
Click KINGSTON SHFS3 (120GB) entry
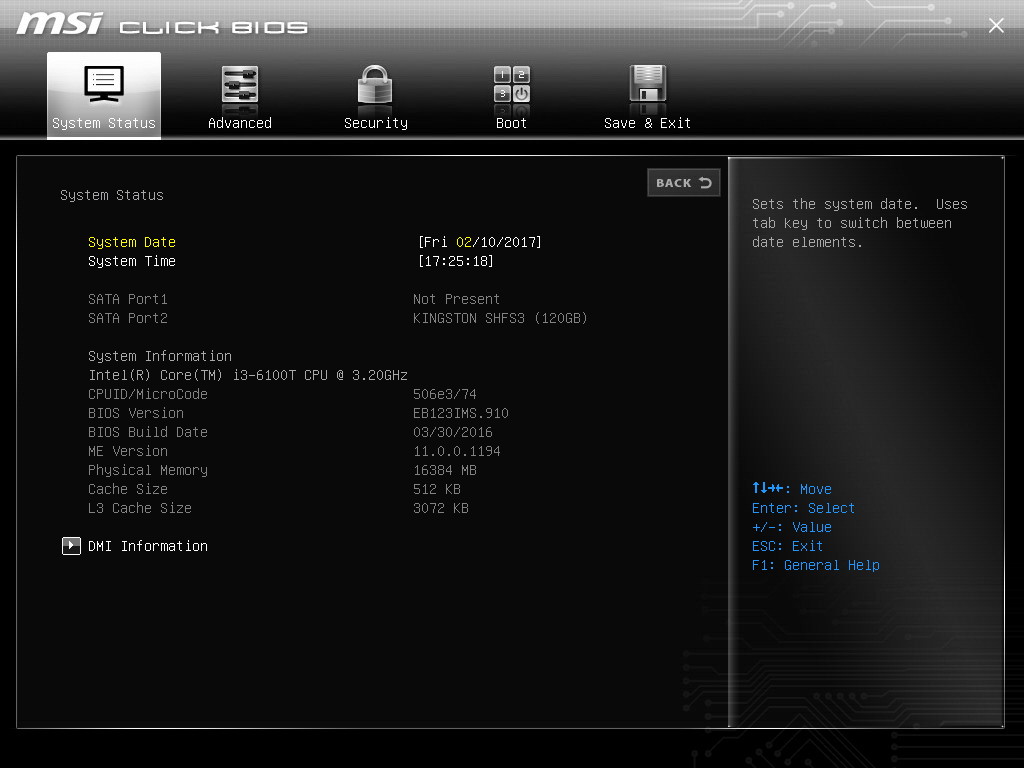click(x=500, y=318)
